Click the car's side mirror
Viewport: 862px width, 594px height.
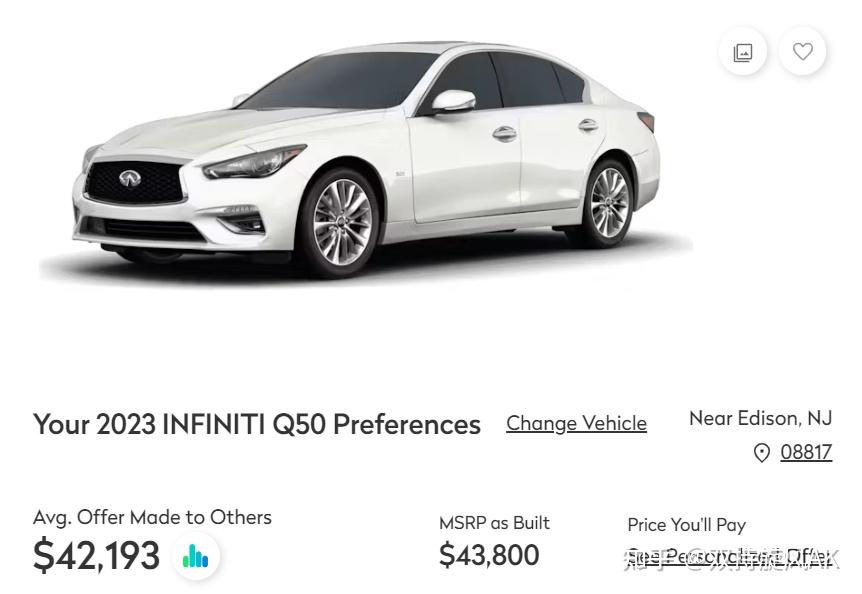[452, 102]
